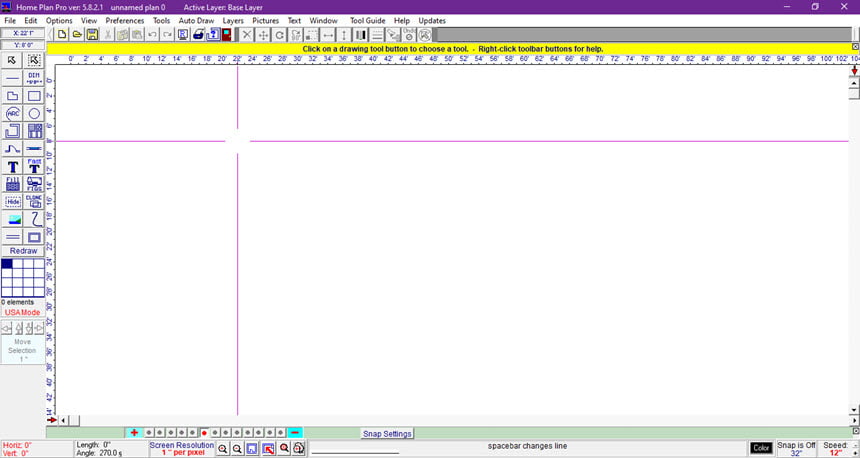Click the rotate icon in toolbar
This screenshot has height=458, width=860.
pyautogui.click(x=279, y=35)
